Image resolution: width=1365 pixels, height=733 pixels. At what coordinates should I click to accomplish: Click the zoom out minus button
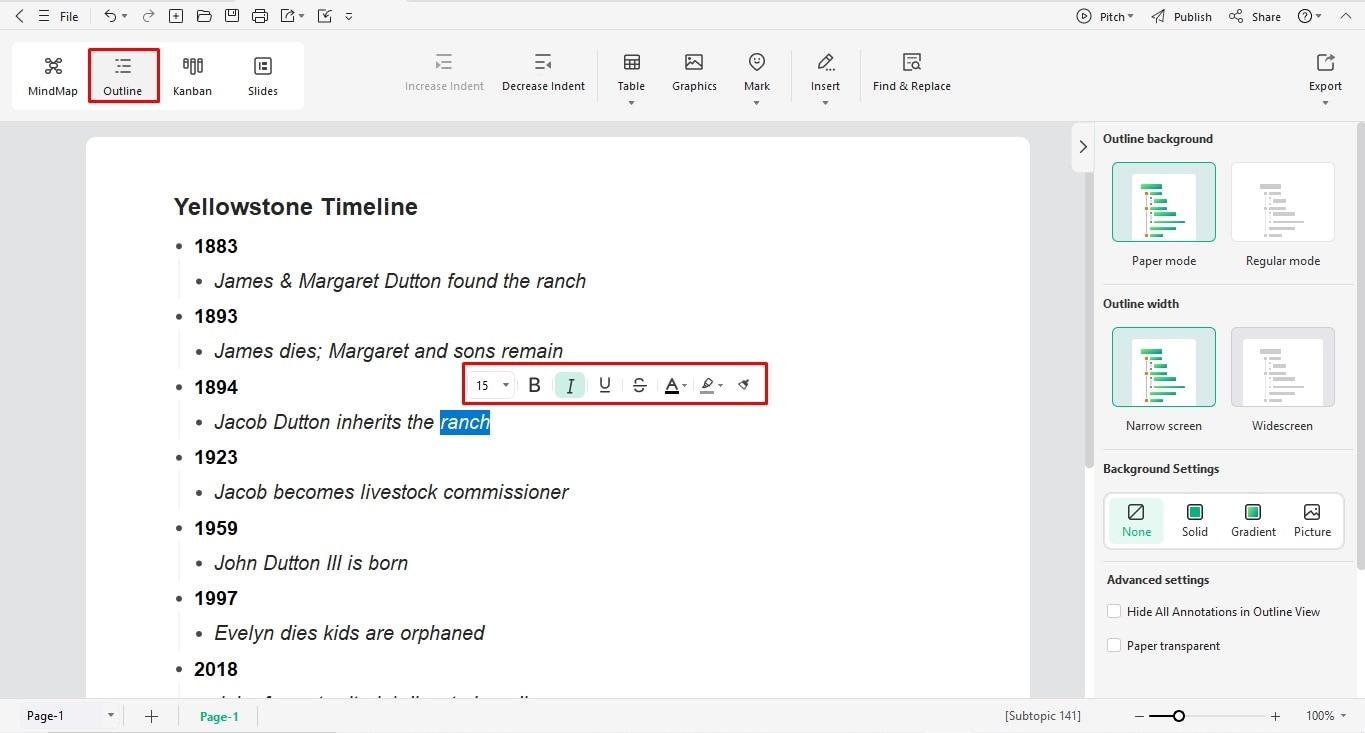(x=1140, y=716)
